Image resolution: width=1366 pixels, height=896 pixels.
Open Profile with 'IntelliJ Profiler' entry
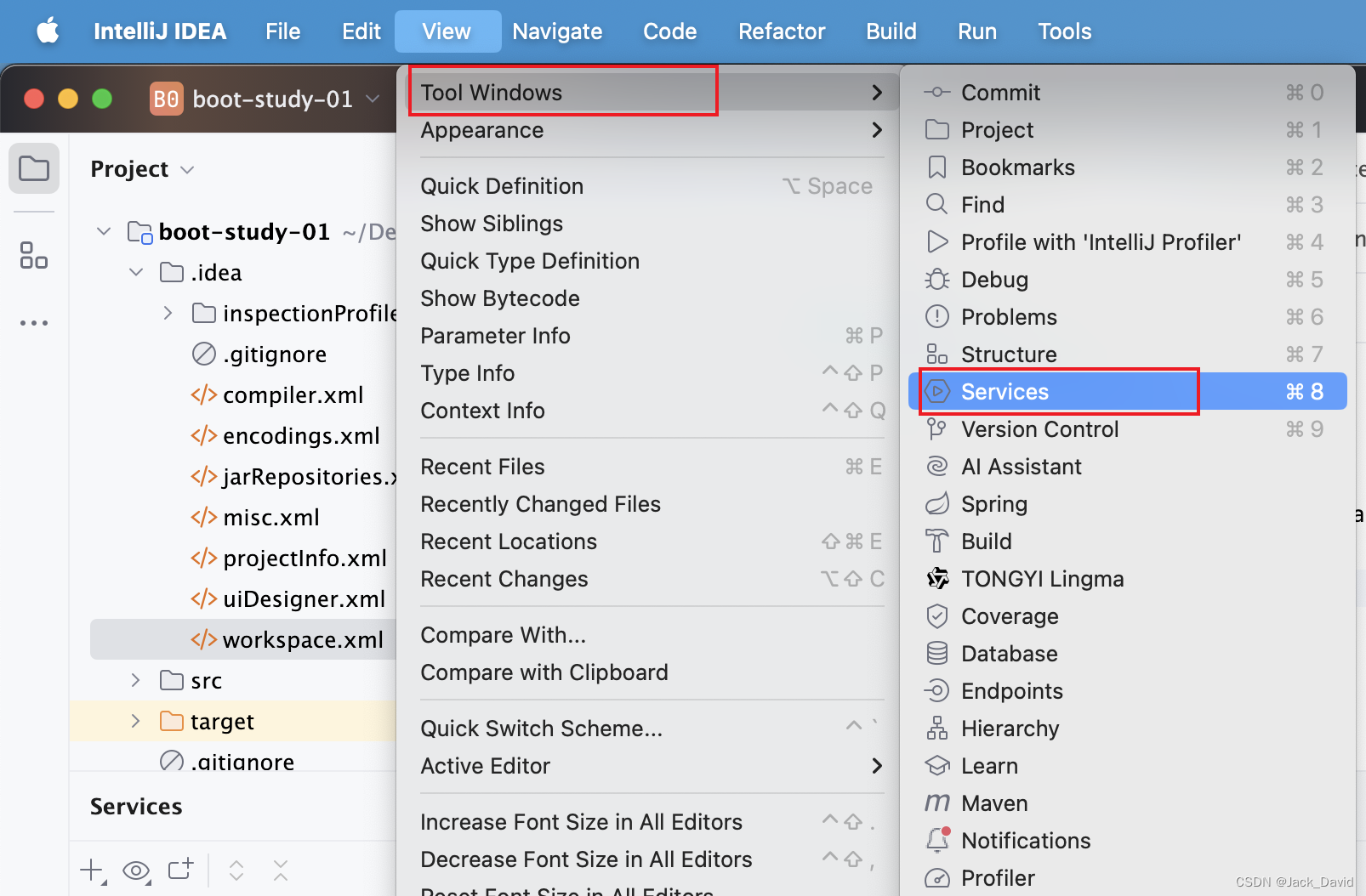click(1128, 242)
